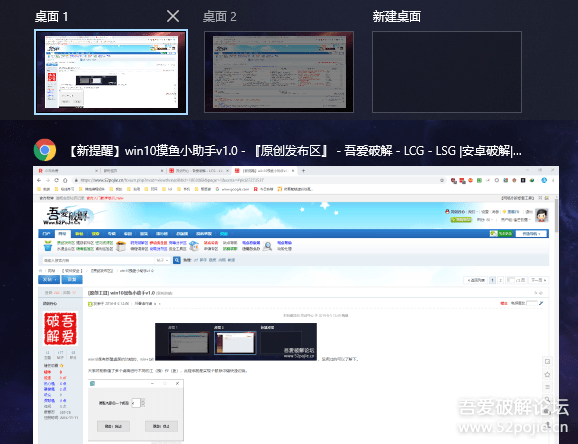Screen dimensions: 578x444
Task: Click the Chrome profile icon at the toolbar end
Action: [x=544, y=180]
